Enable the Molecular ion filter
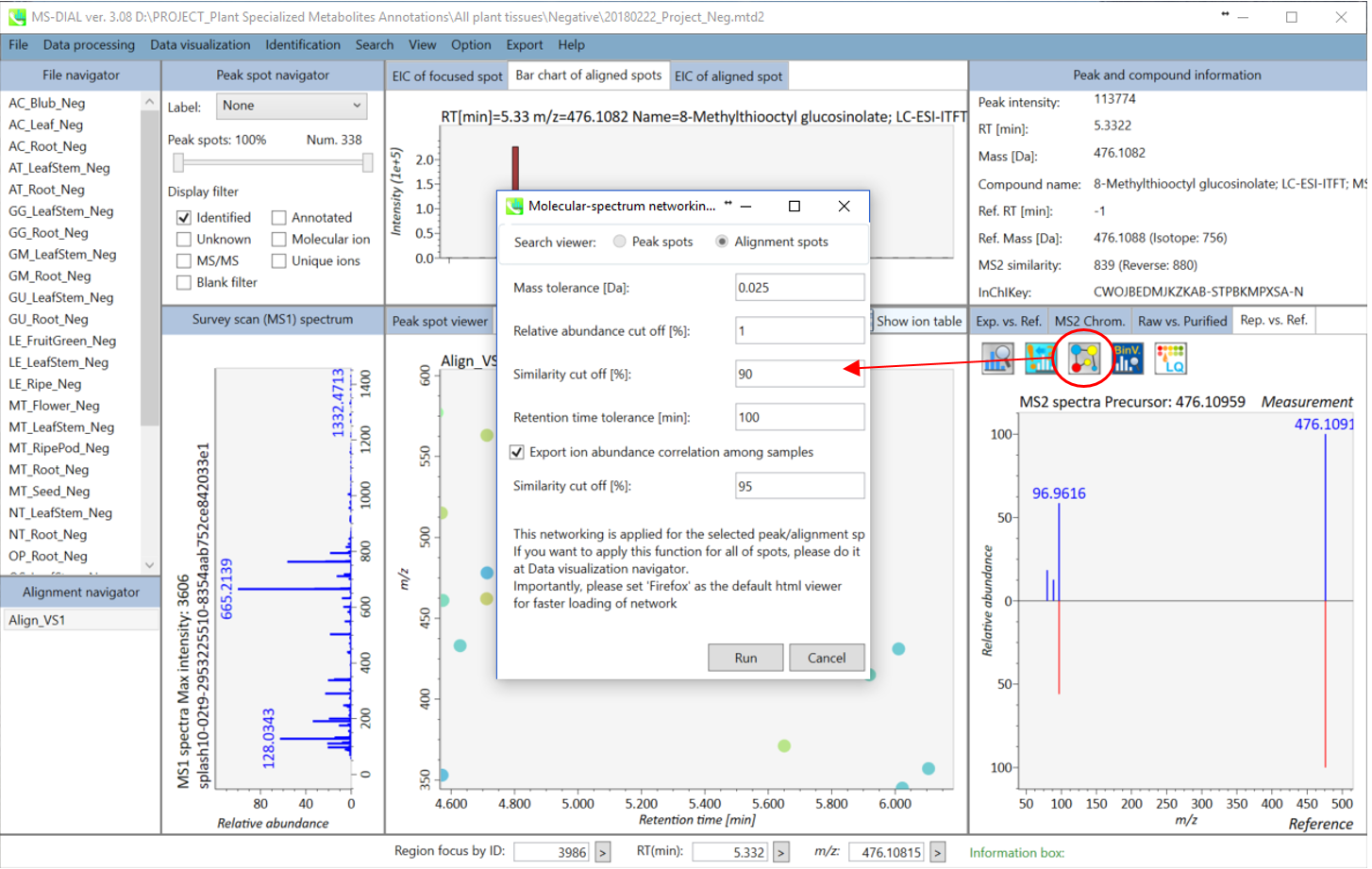Screen dimensions: 1372x869 pyautogui.click(x=279, y=240)
